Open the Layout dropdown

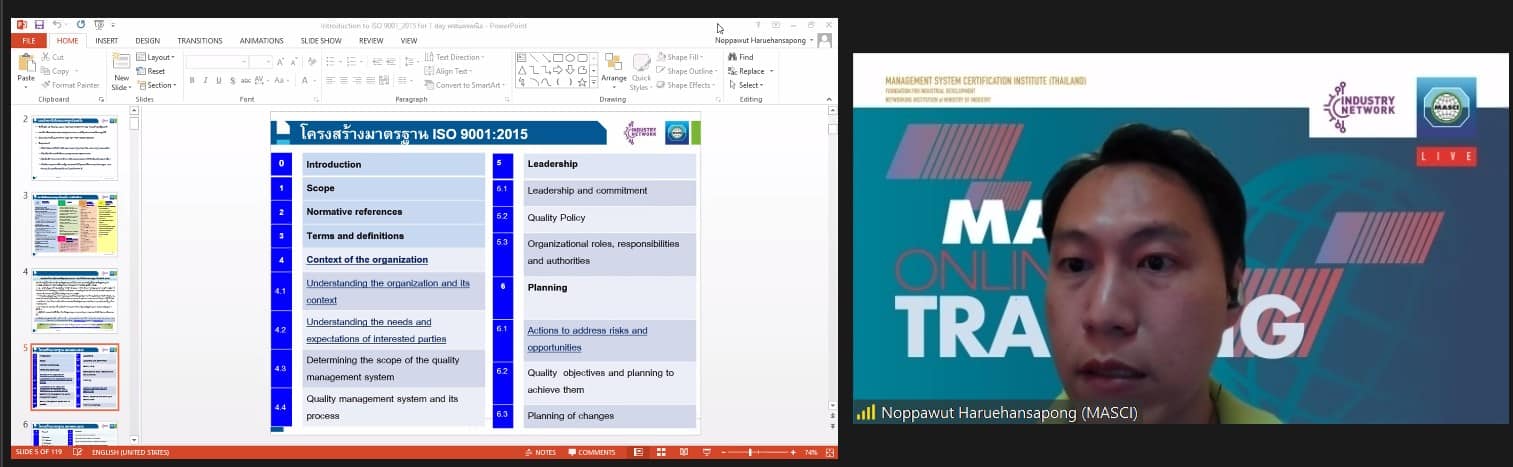coord(156,57)
